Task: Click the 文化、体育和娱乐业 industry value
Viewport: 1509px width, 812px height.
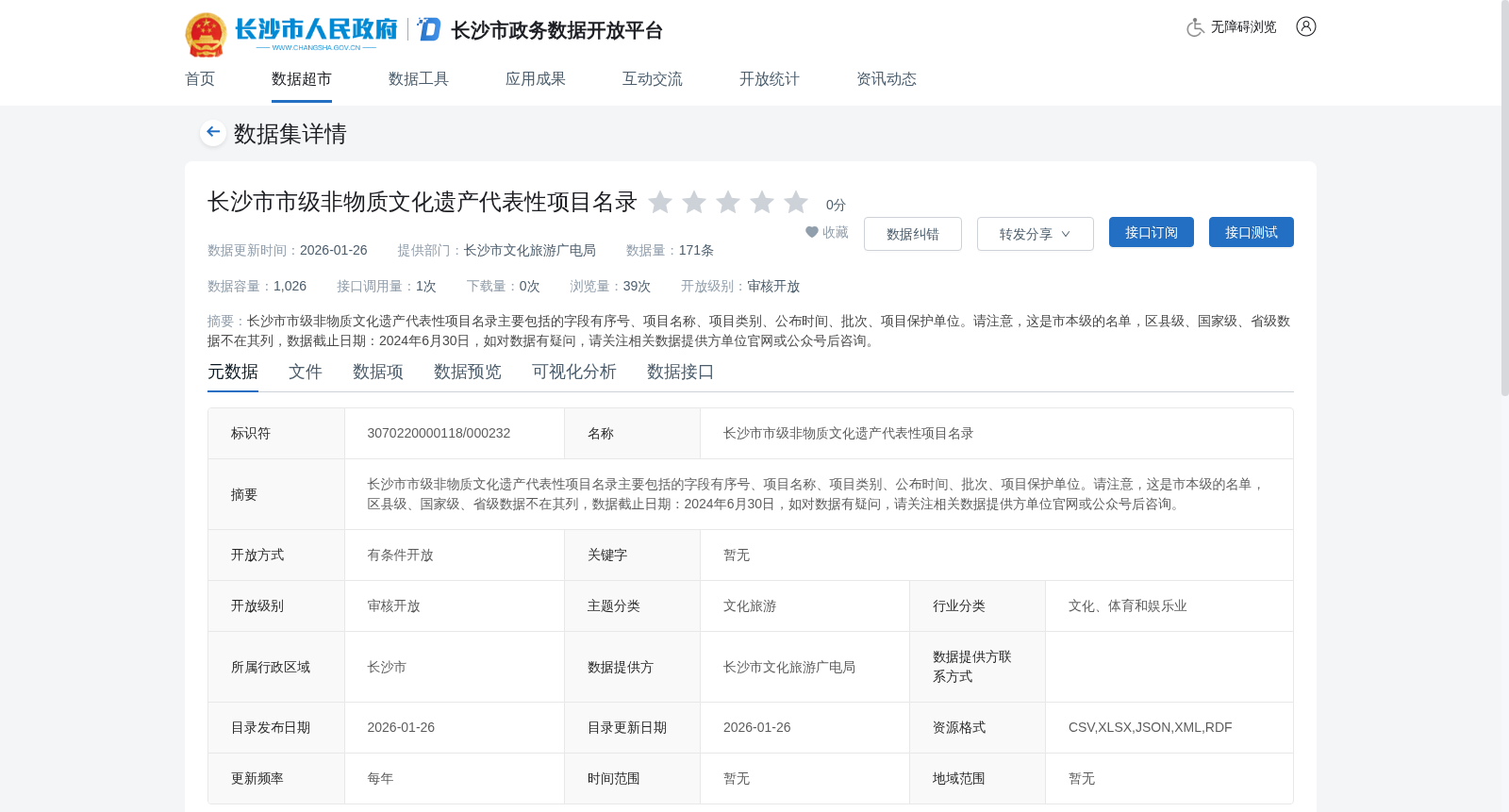Action: [1128, 605]
